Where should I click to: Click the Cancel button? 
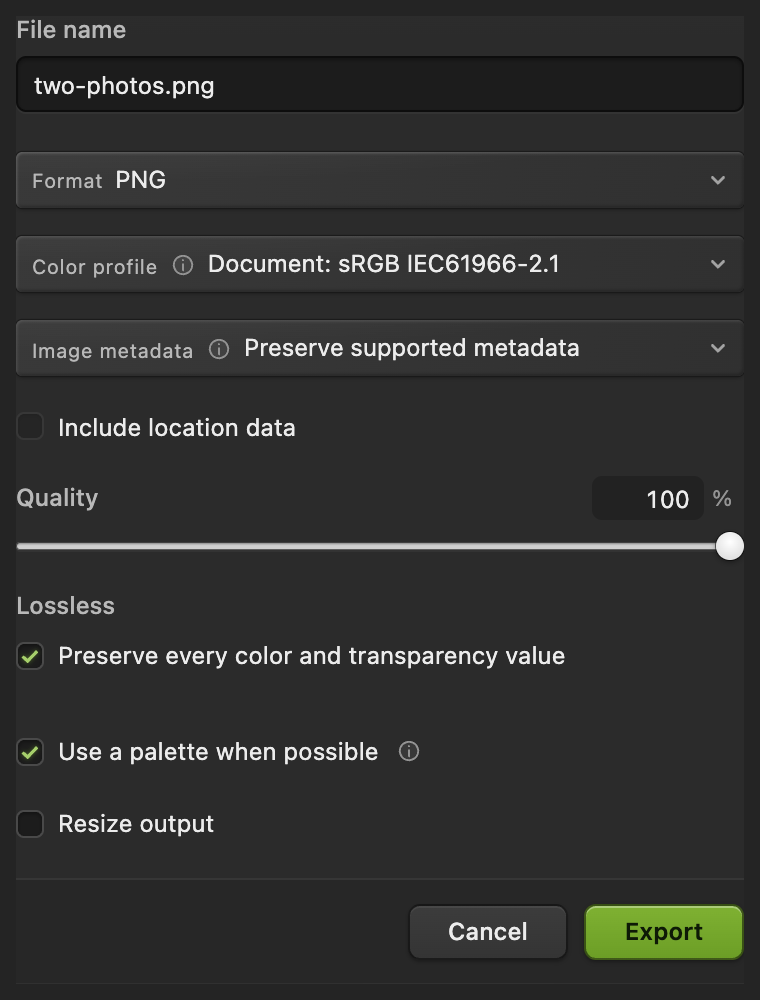(x=488, y=932)
